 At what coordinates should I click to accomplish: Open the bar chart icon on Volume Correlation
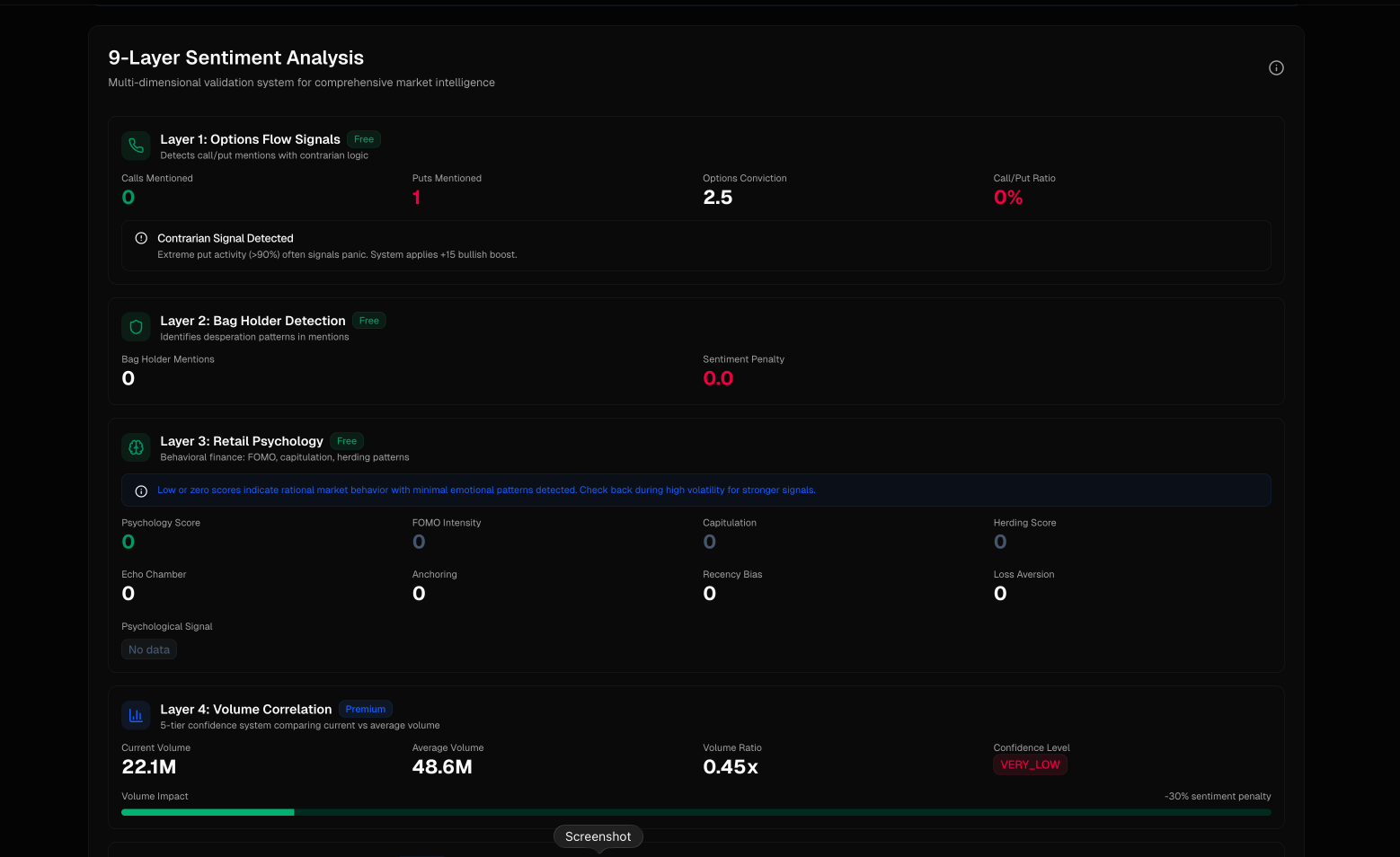(x=136, y=715)
